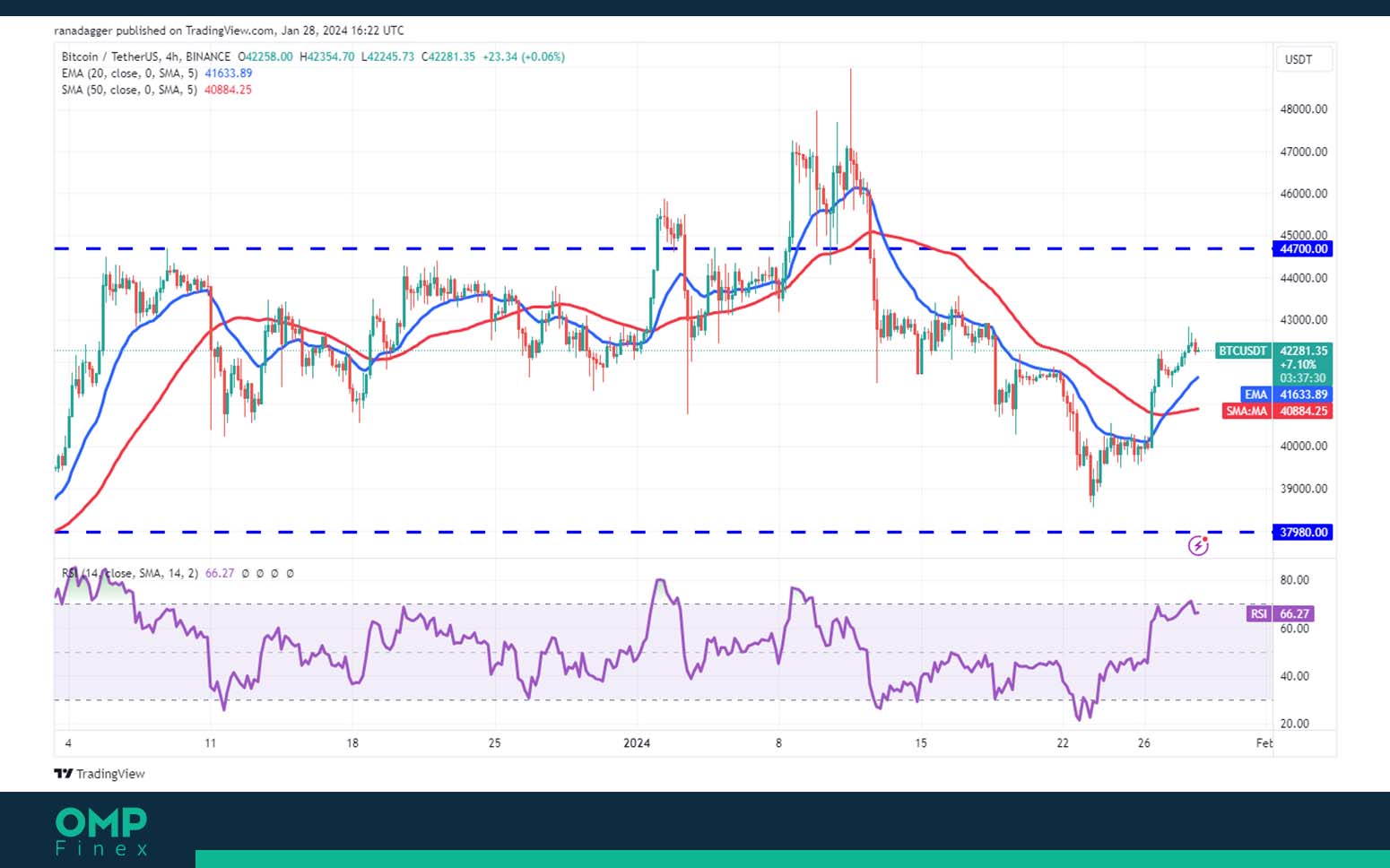This screenshot has height=868, width=1390.
Task: Click the 40.00 RSI axis label
Action: [1294, 676]
